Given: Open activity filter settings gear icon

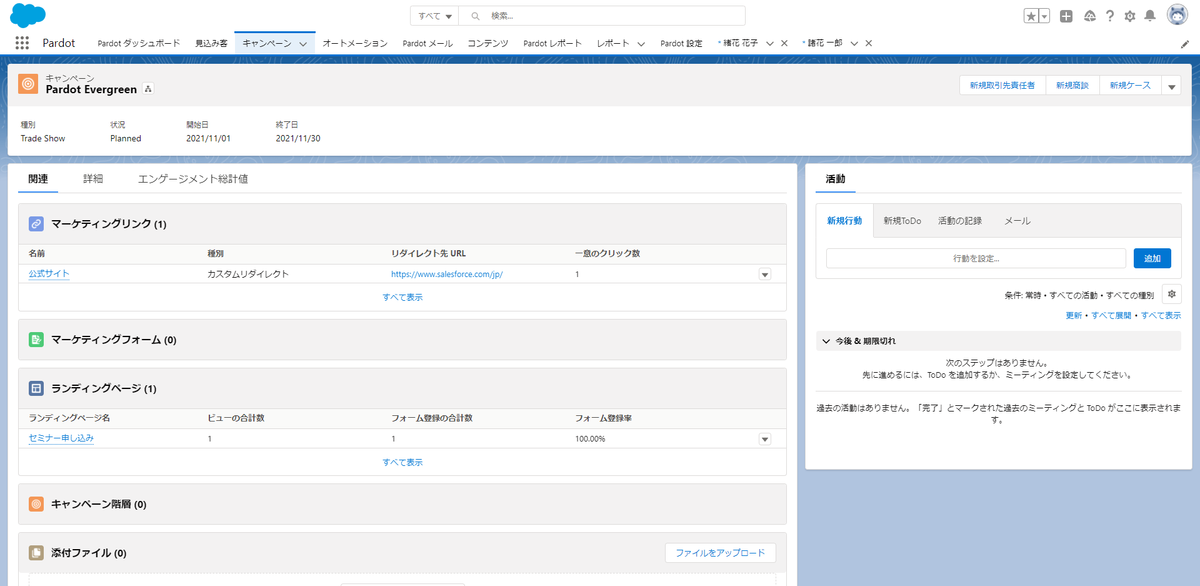Looking at the screenshot, I should click(x=1172, y=294).
